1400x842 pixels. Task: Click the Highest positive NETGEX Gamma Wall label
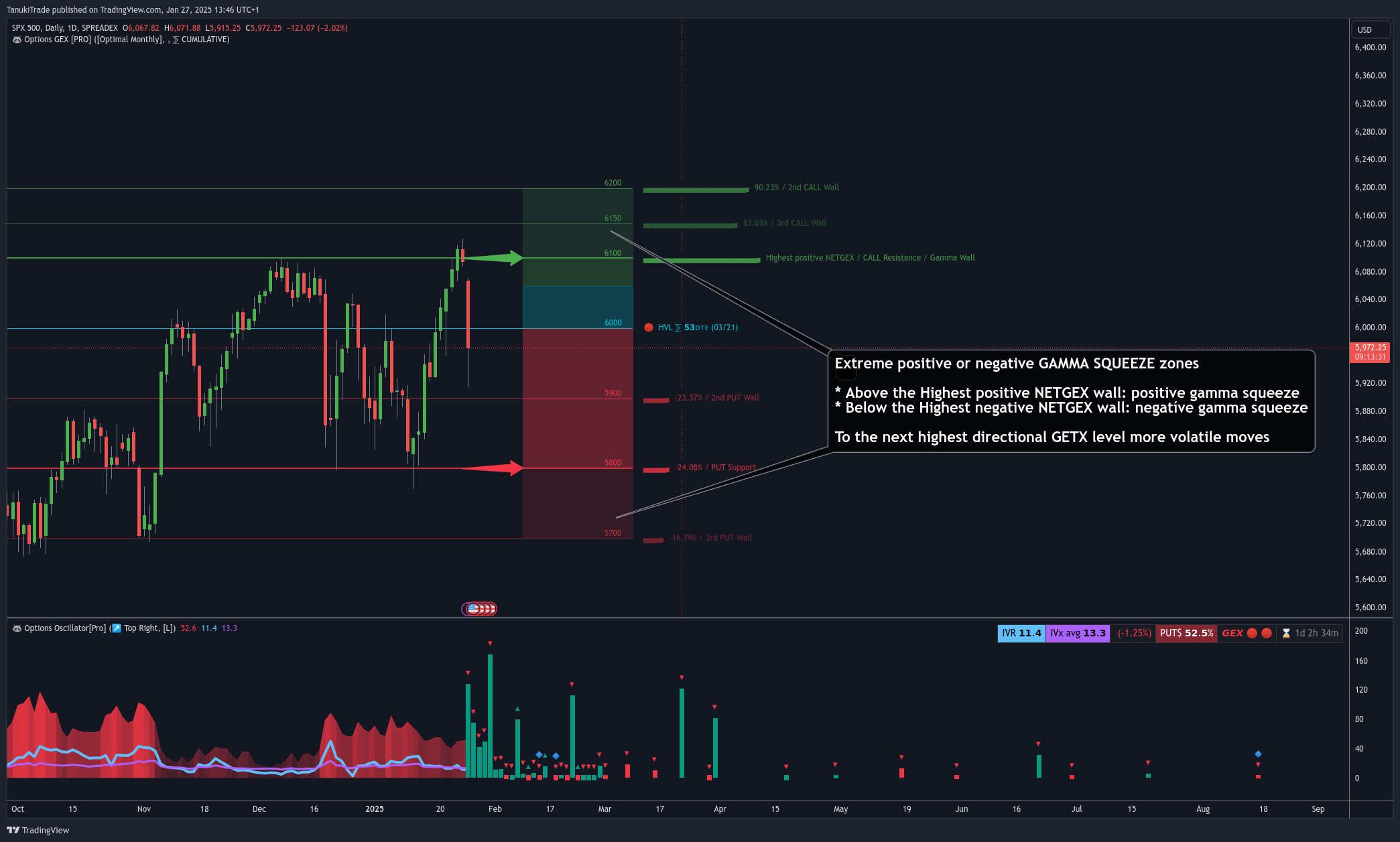[x=870, y=258]
